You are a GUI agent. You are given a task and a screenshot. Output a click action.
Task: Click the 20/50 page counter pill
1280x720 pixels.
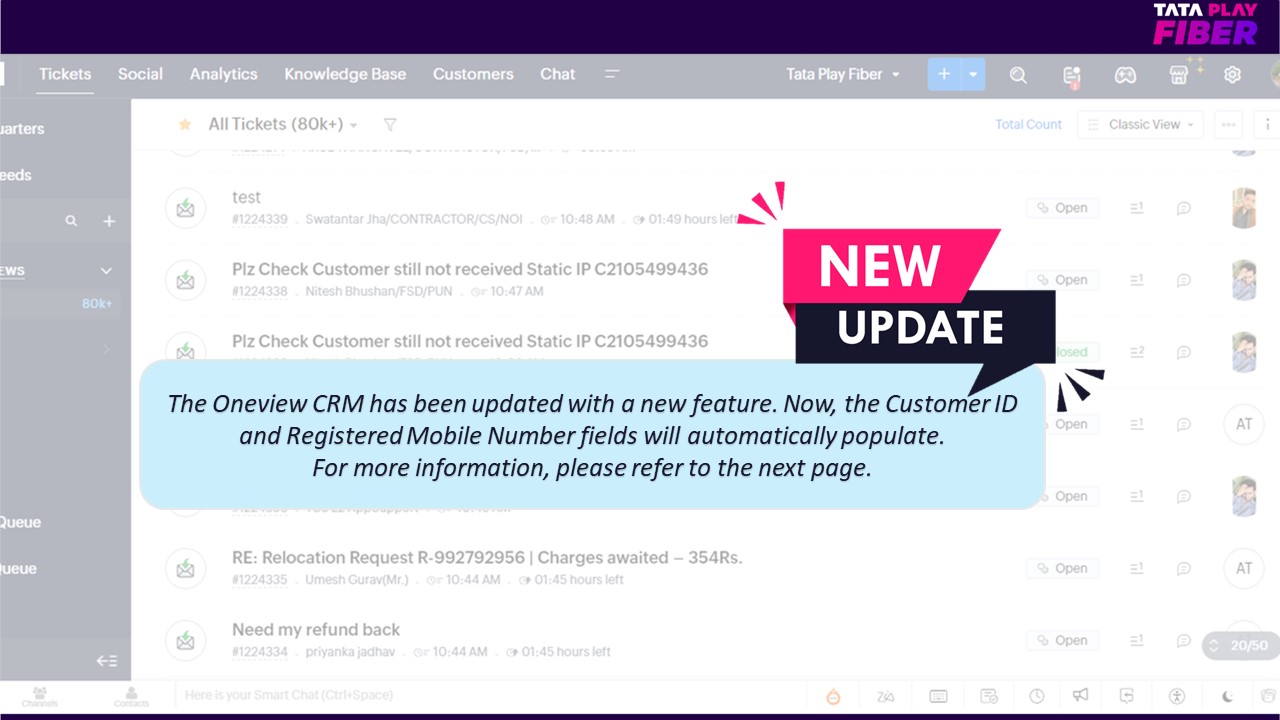(x=1240, y=645)
